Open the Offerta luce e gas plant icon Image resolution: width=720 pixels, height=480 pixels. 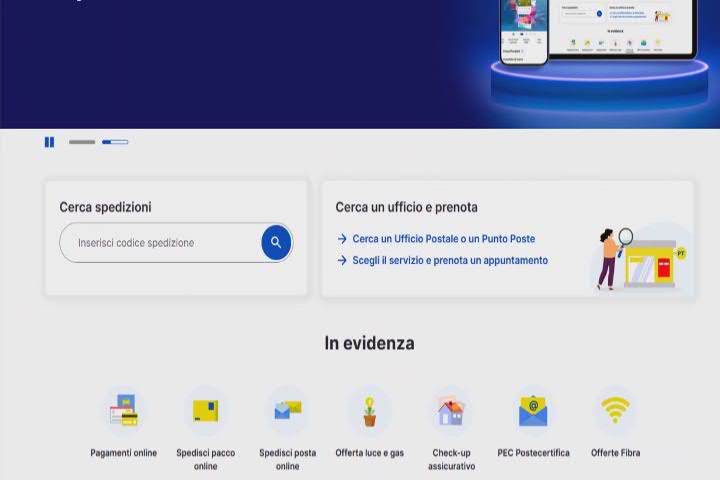[x=369, y=411]
